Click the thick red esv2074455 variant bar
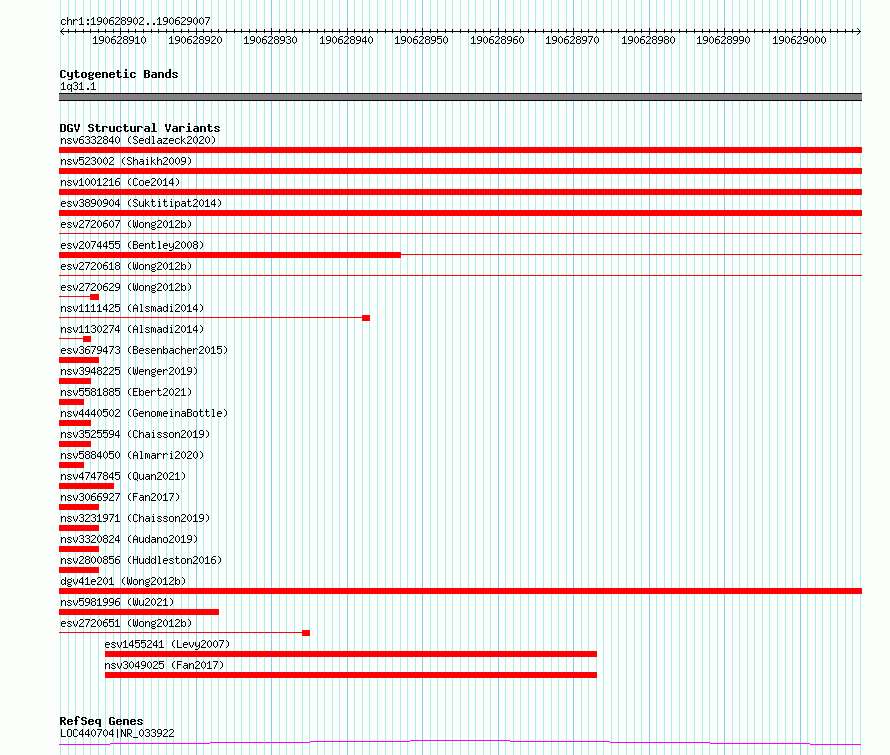Screen dimensions: 890x755 pos(230,255)
